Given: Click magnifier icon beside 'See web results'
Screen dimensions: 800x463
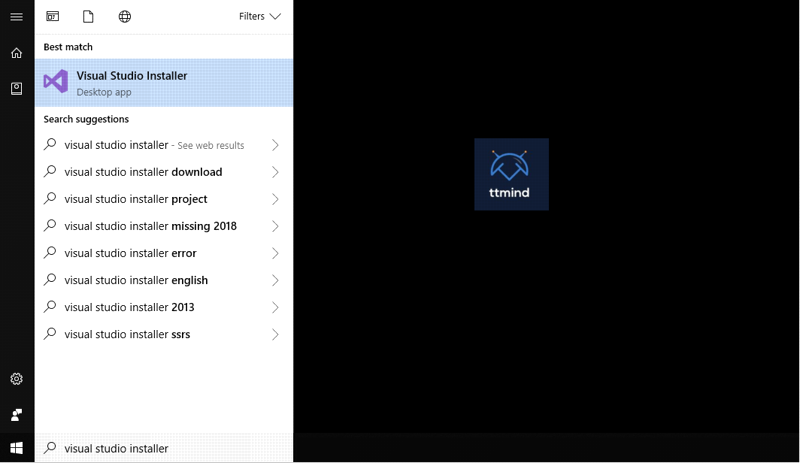Looking at the screenshot, I should coord(50,144).
